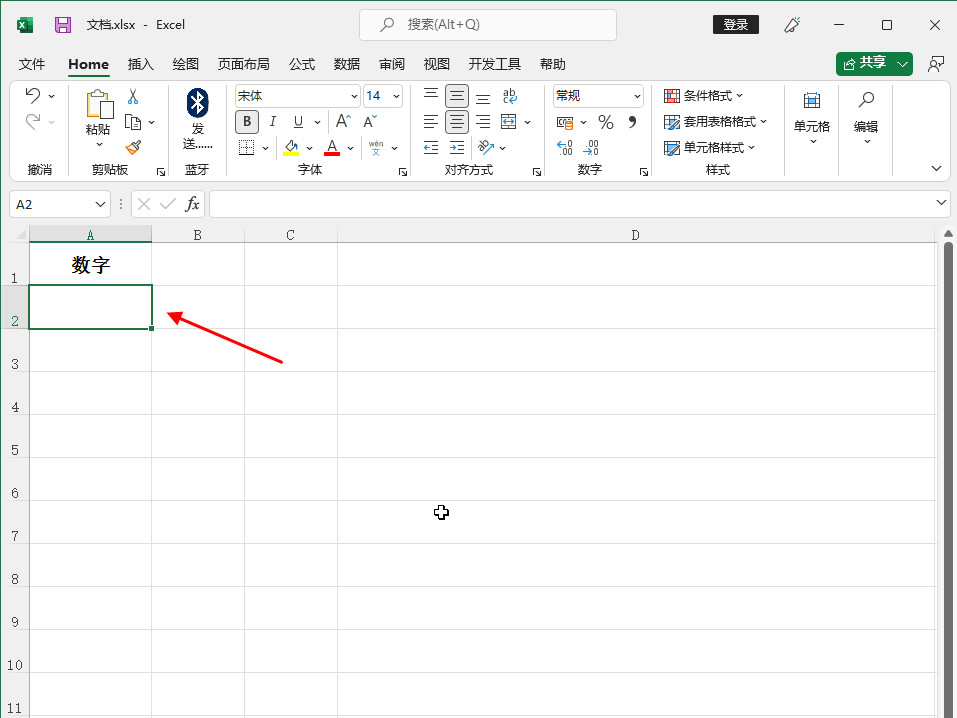This screenshot has width=957, height=718.
Task: Apply the yellow fill color
Action: [291, 147]
